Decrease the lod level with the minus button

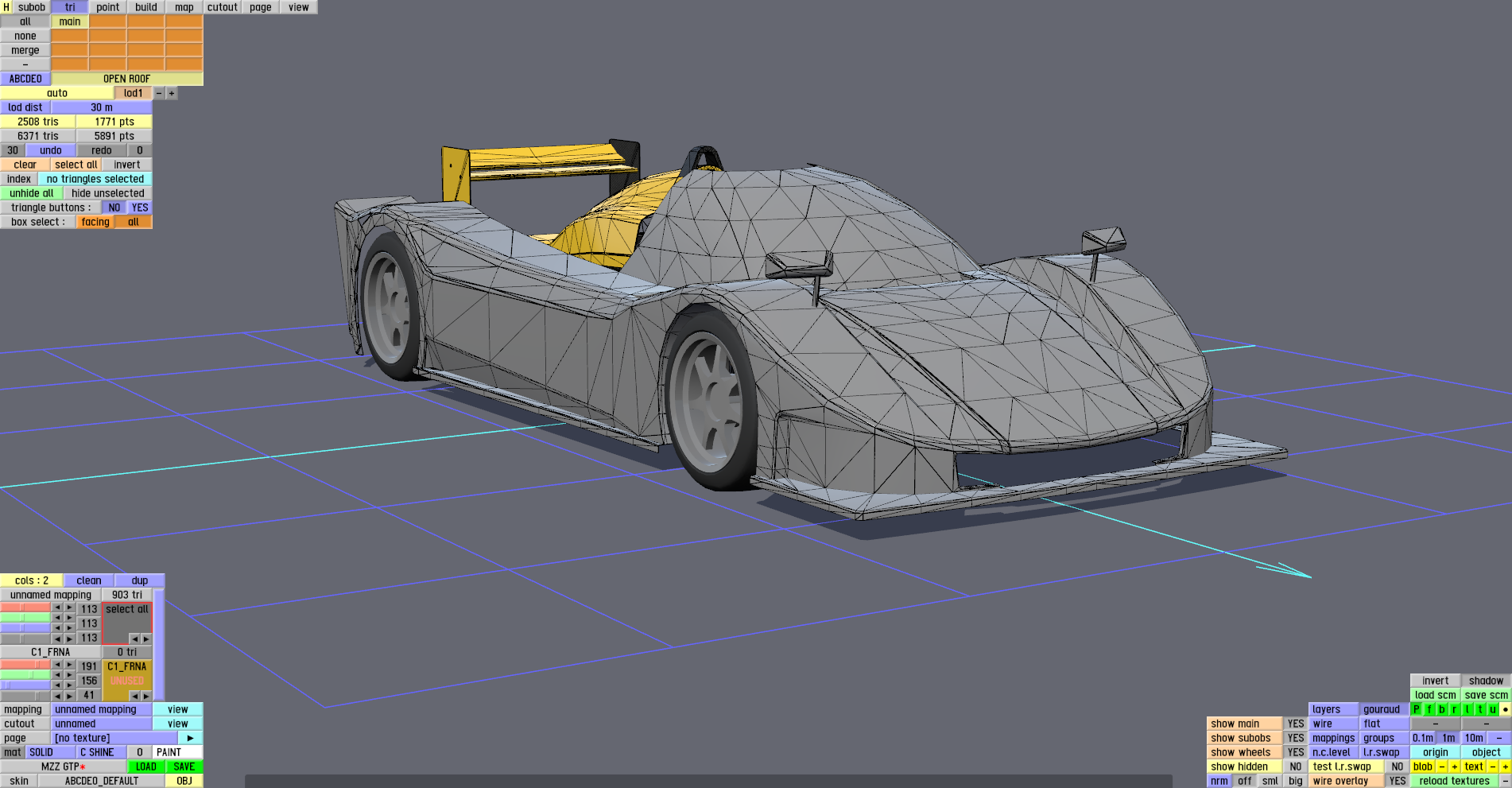pyautogui.click(x=159, y=93)
